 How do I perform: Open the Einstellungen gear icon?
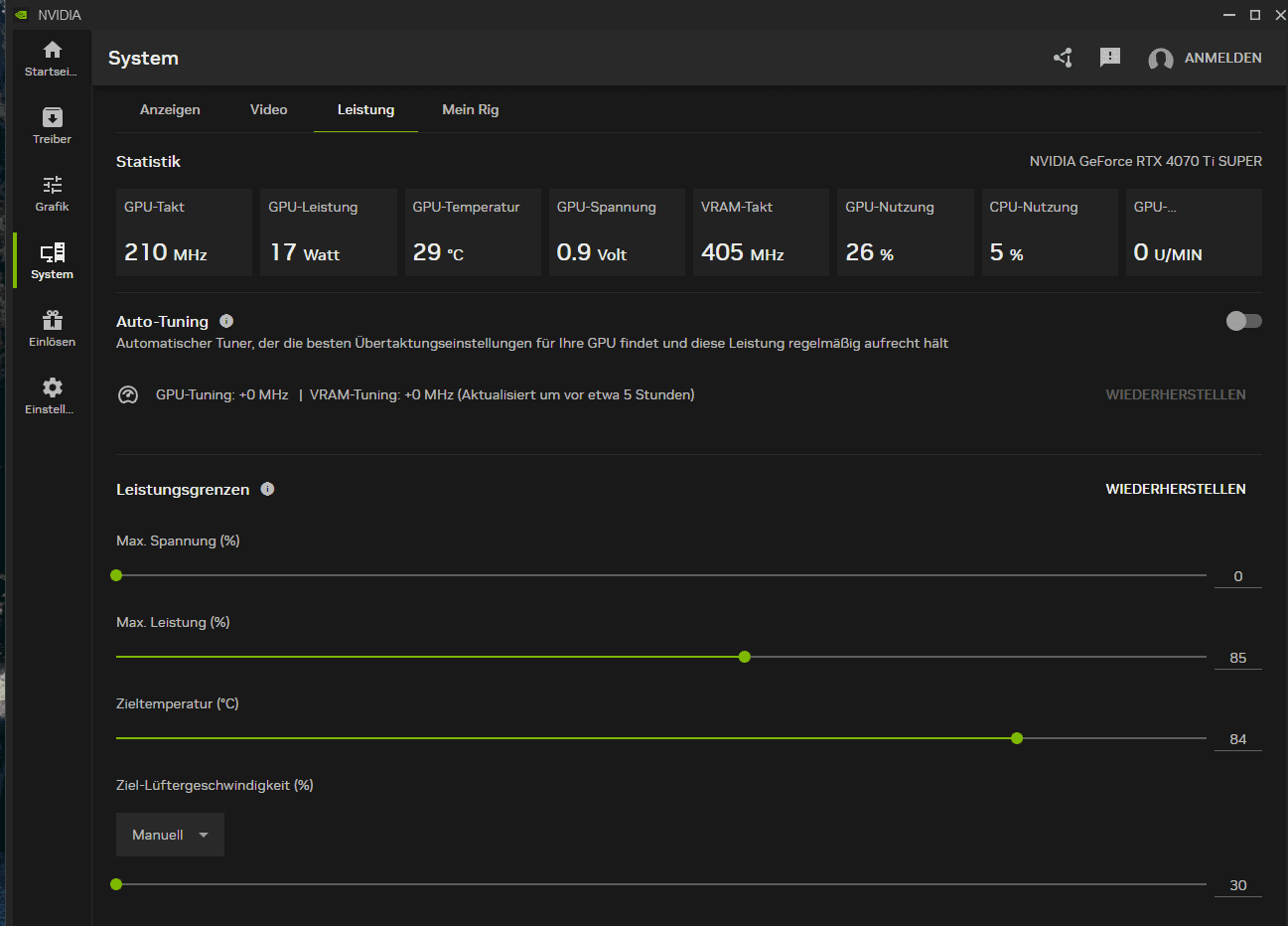click(x=53, y=387)
